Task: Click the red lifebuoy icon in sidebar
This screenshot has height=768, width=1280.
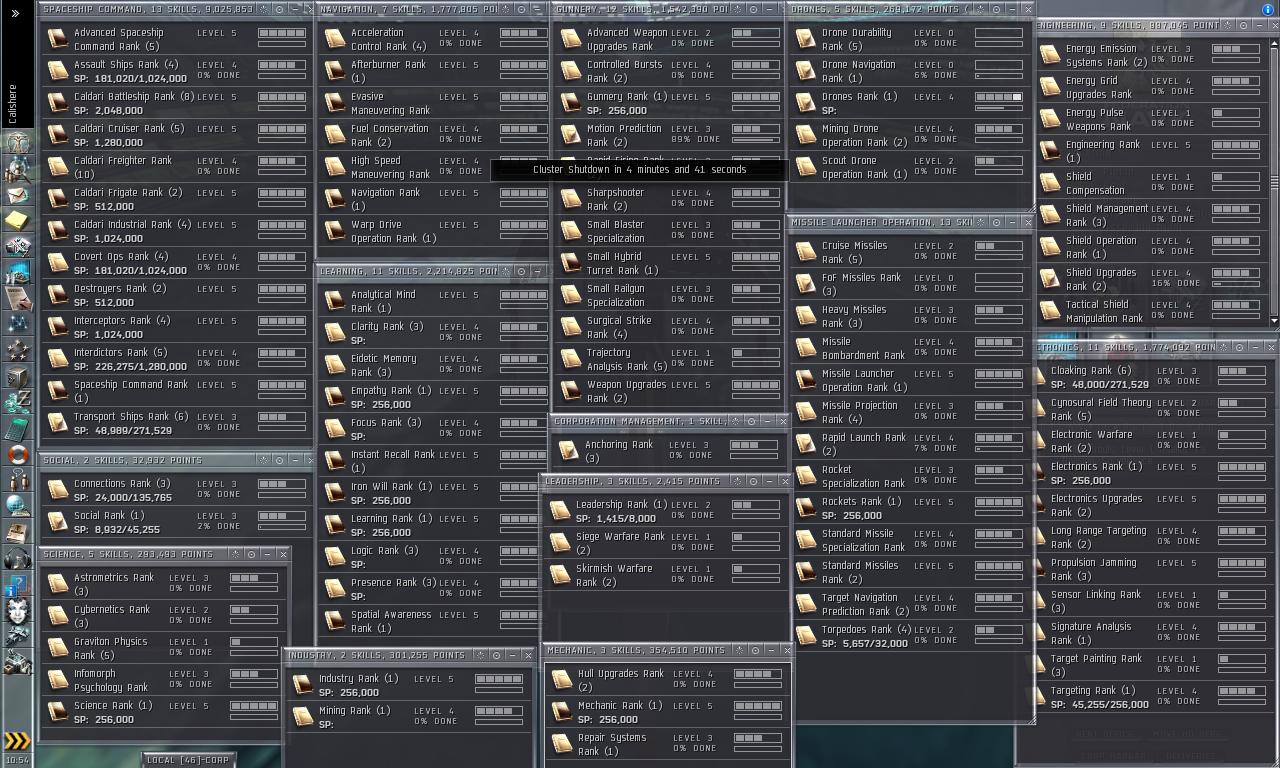Action: coord(17,455)
